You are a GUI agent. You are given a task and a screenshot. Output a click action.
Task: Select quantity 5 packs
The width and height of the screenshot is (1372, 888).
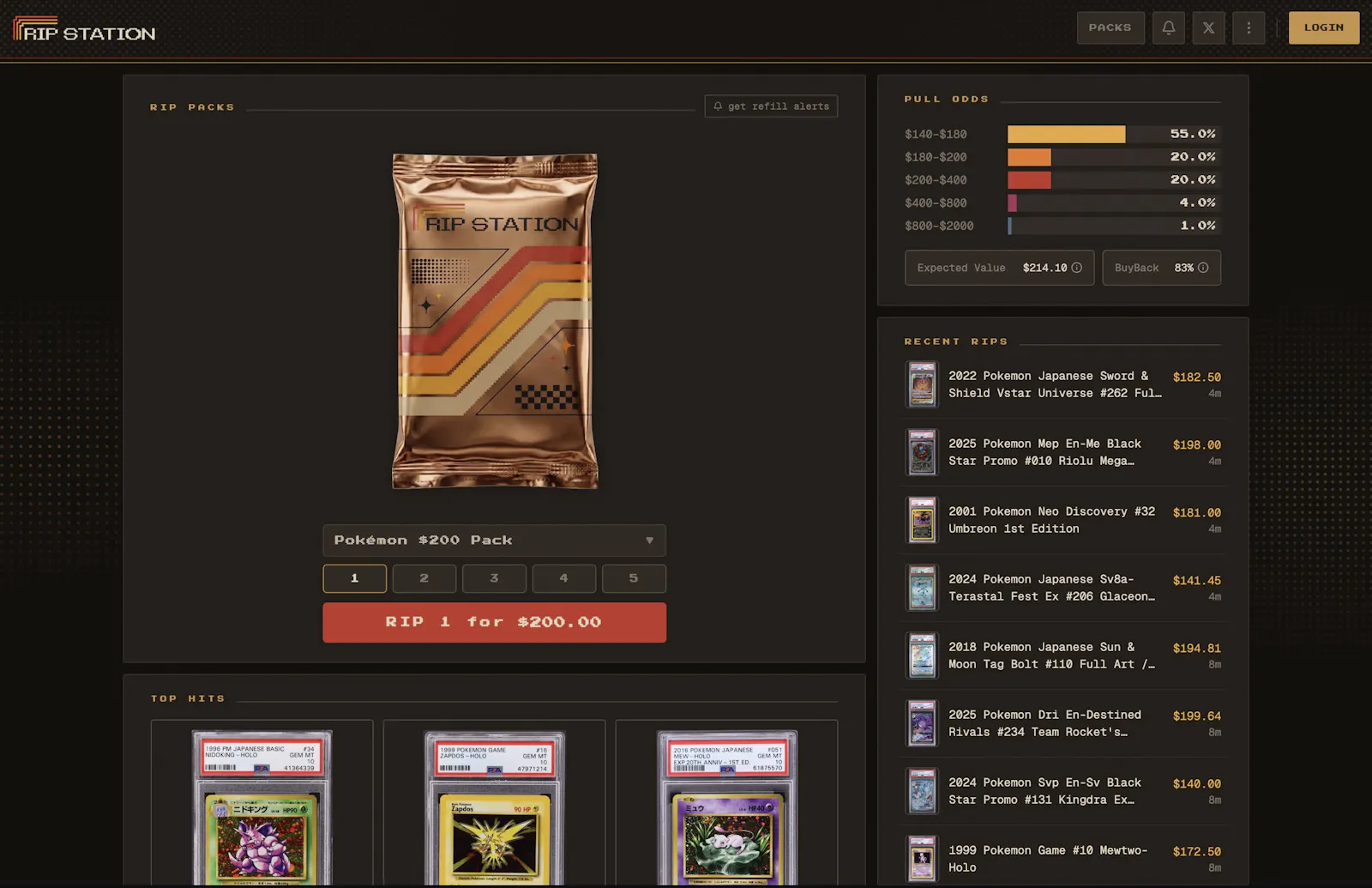(x=634, y=578)
